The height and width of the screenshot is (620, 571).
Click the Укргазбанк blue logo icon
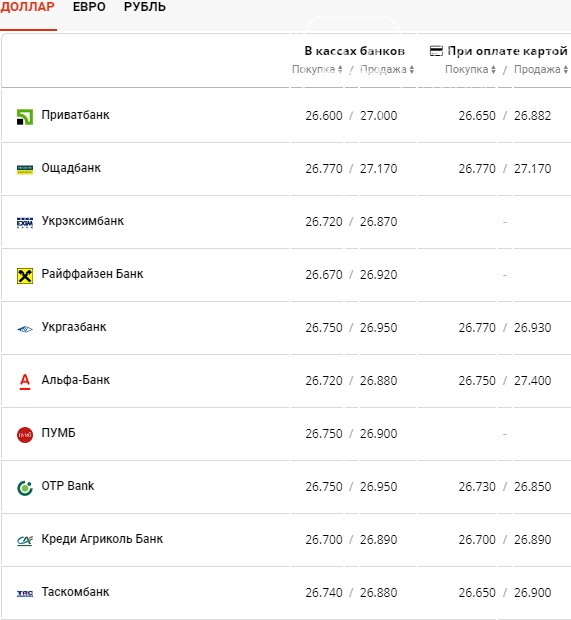click(x=25, y=329)
